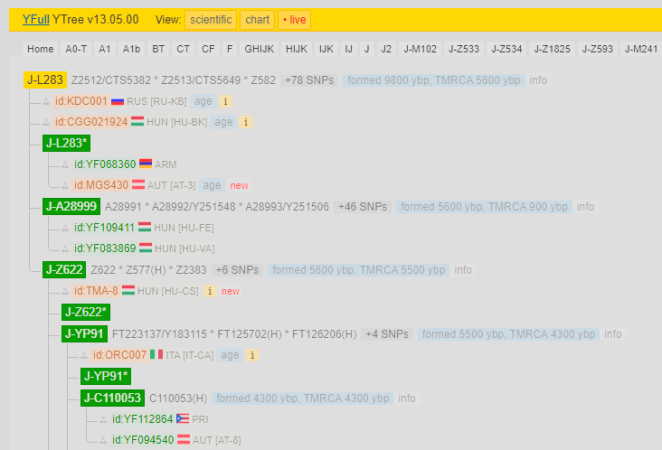Viewport: 662px width, 450px height.
Task: Click 'formed 4300 ybp, TMRCA 4300 ybp' label
Action: (x=303, y=398)
